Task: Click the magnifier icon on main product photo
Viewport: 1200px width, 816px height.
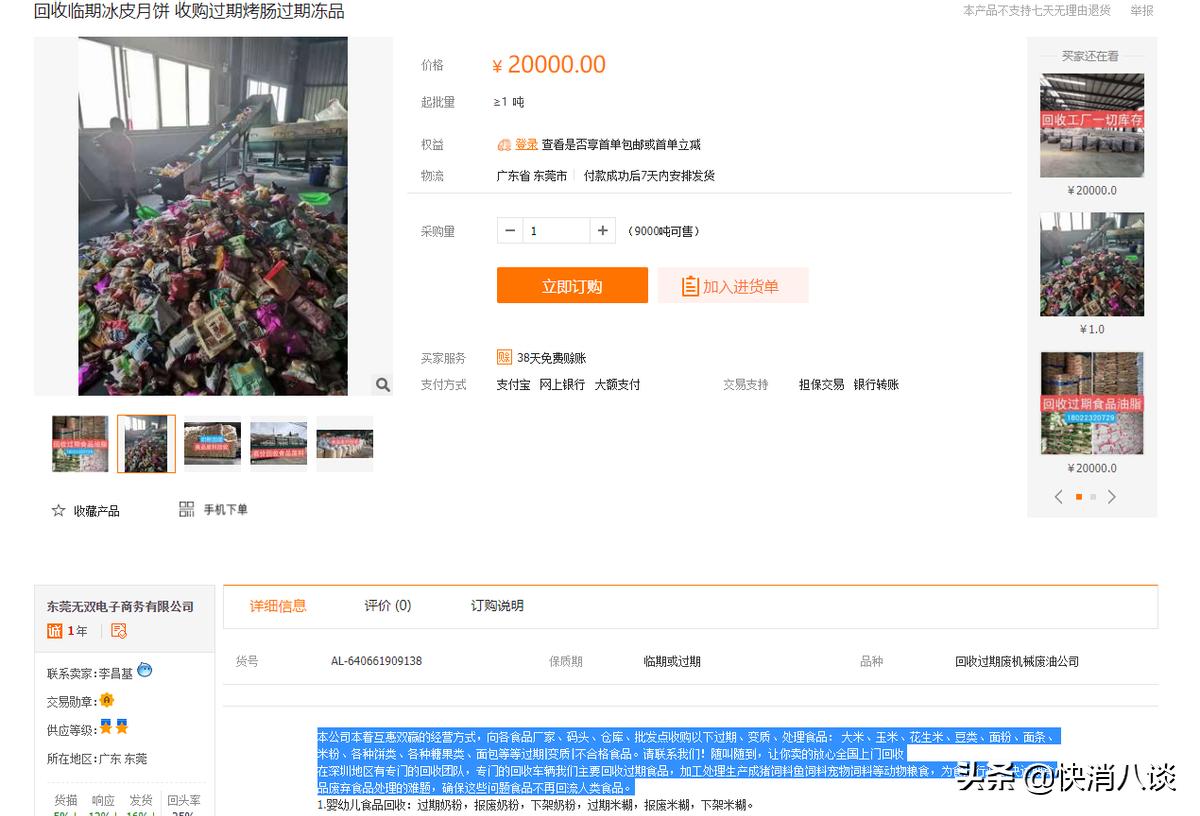Action: 382,385
